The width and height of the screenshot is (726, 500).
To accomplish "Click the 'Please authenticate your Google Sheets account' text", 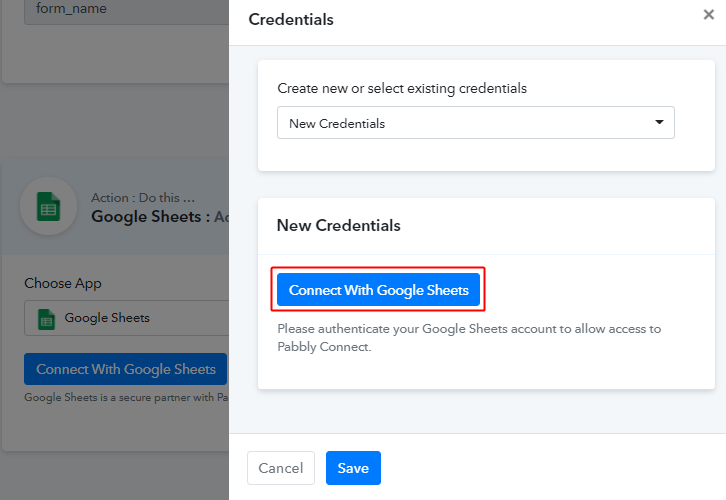I will click(x=469, y=338).
